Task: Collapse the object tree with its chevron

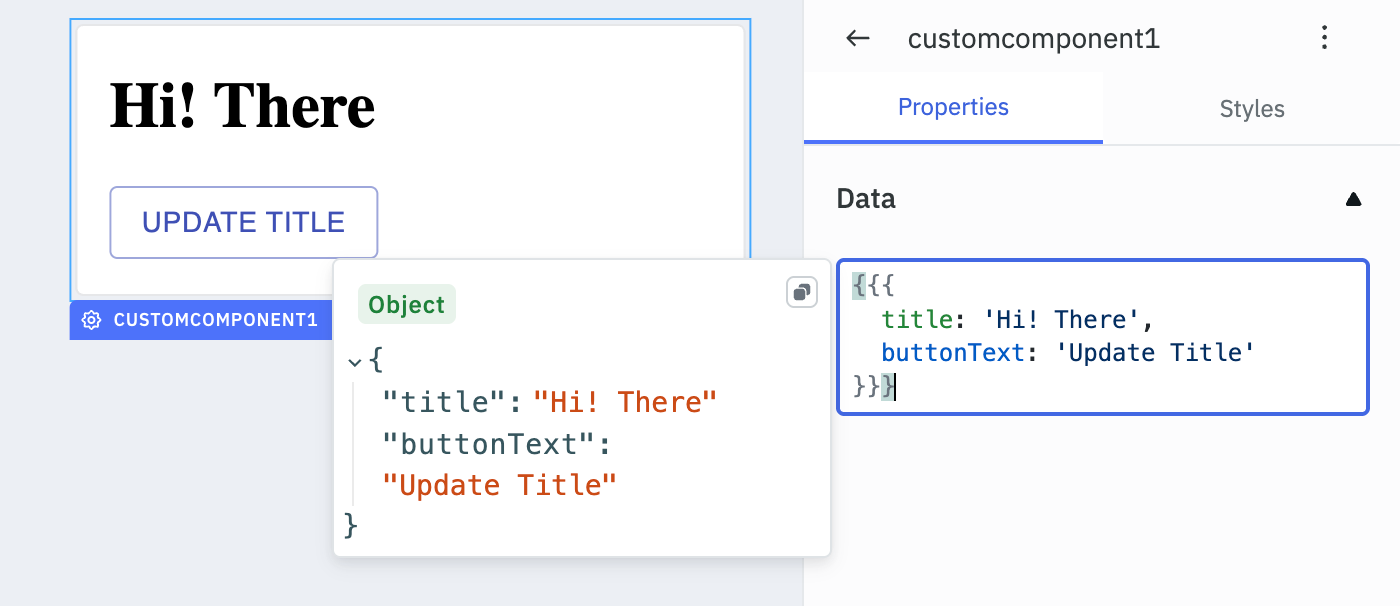Action: 356,362
